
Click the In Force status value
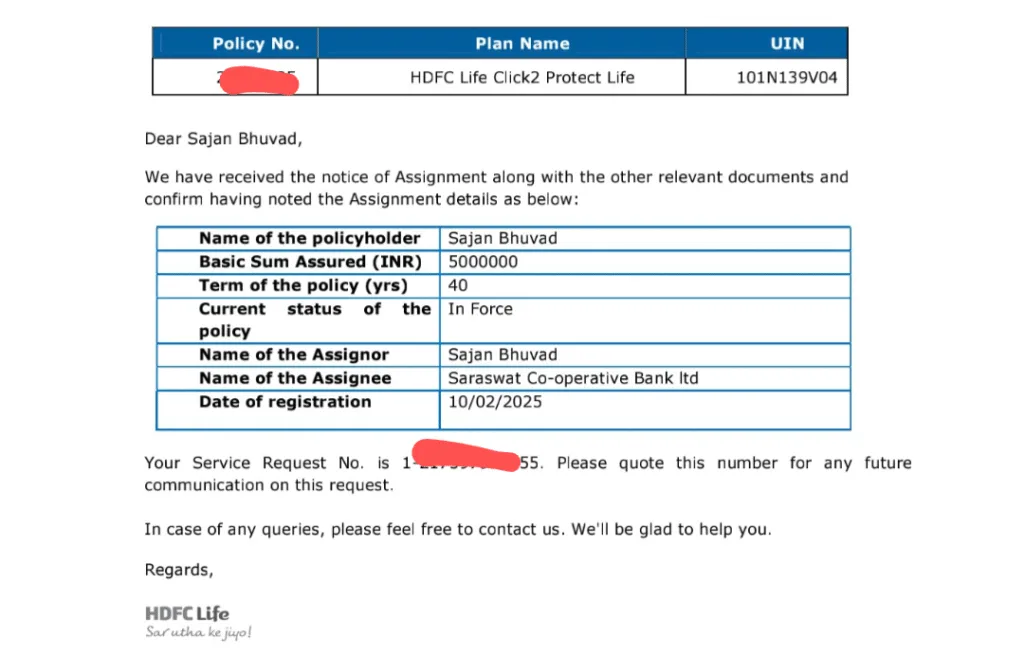480,309
